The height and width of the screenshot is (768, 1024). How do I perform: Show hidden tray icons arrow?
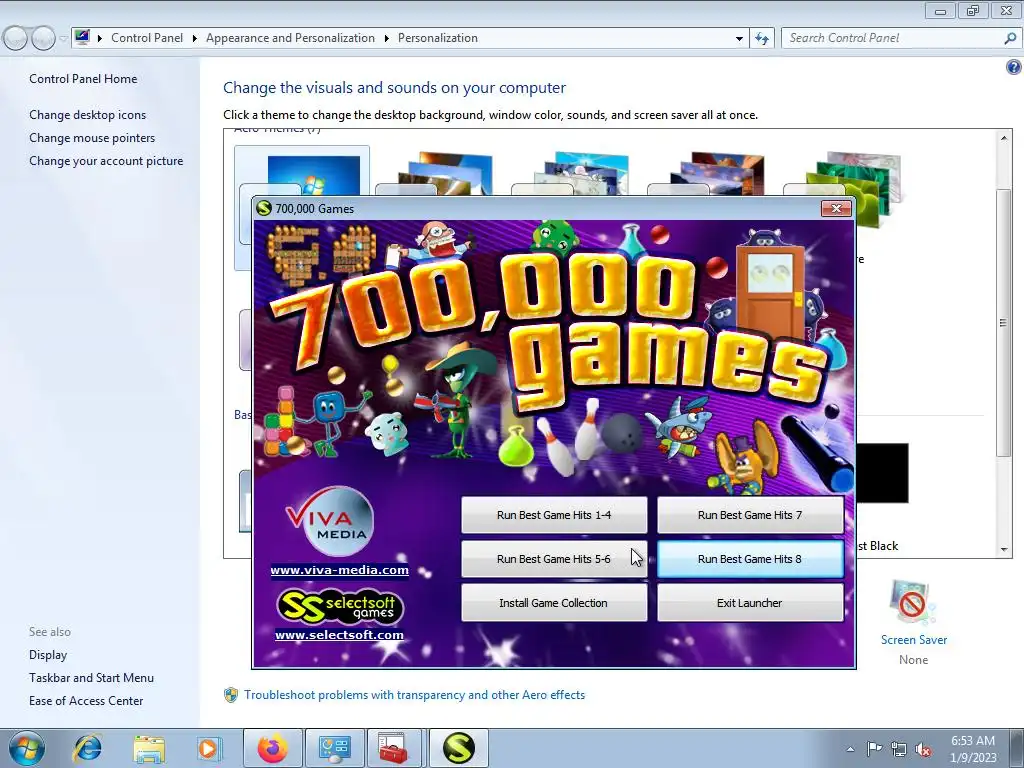(850, 749)
